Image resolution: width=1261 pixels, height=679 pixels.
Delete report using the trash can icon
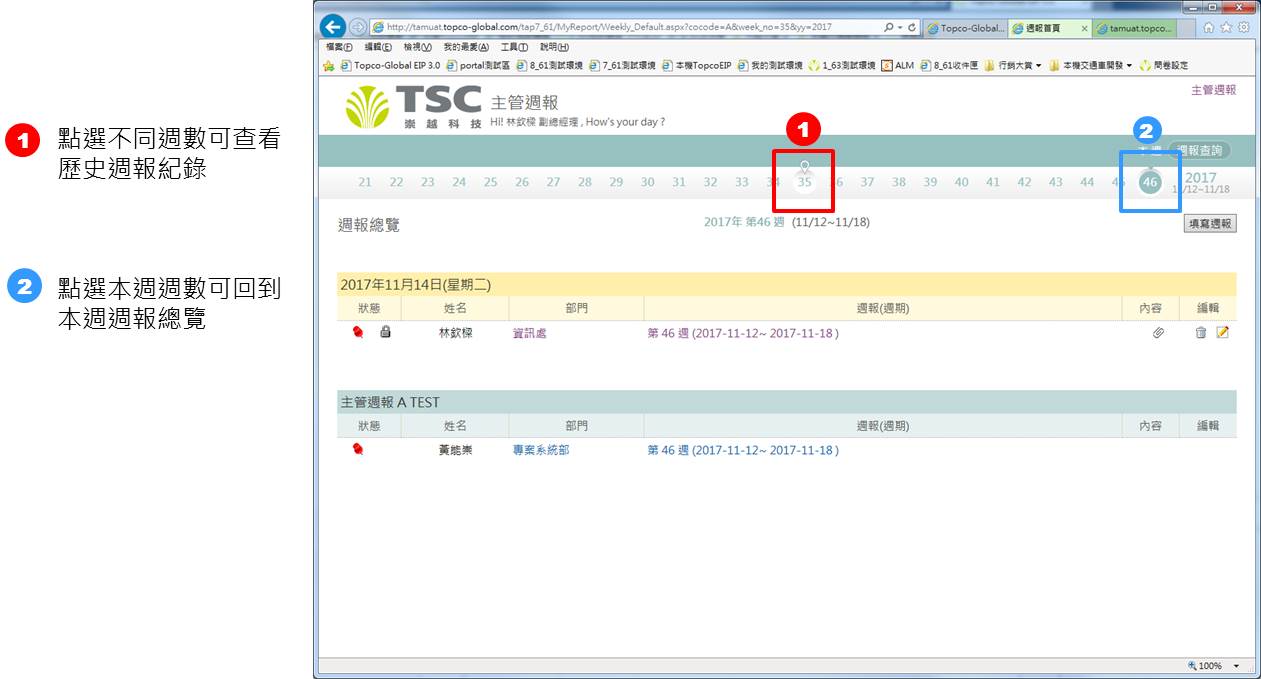coord(1201,333)
